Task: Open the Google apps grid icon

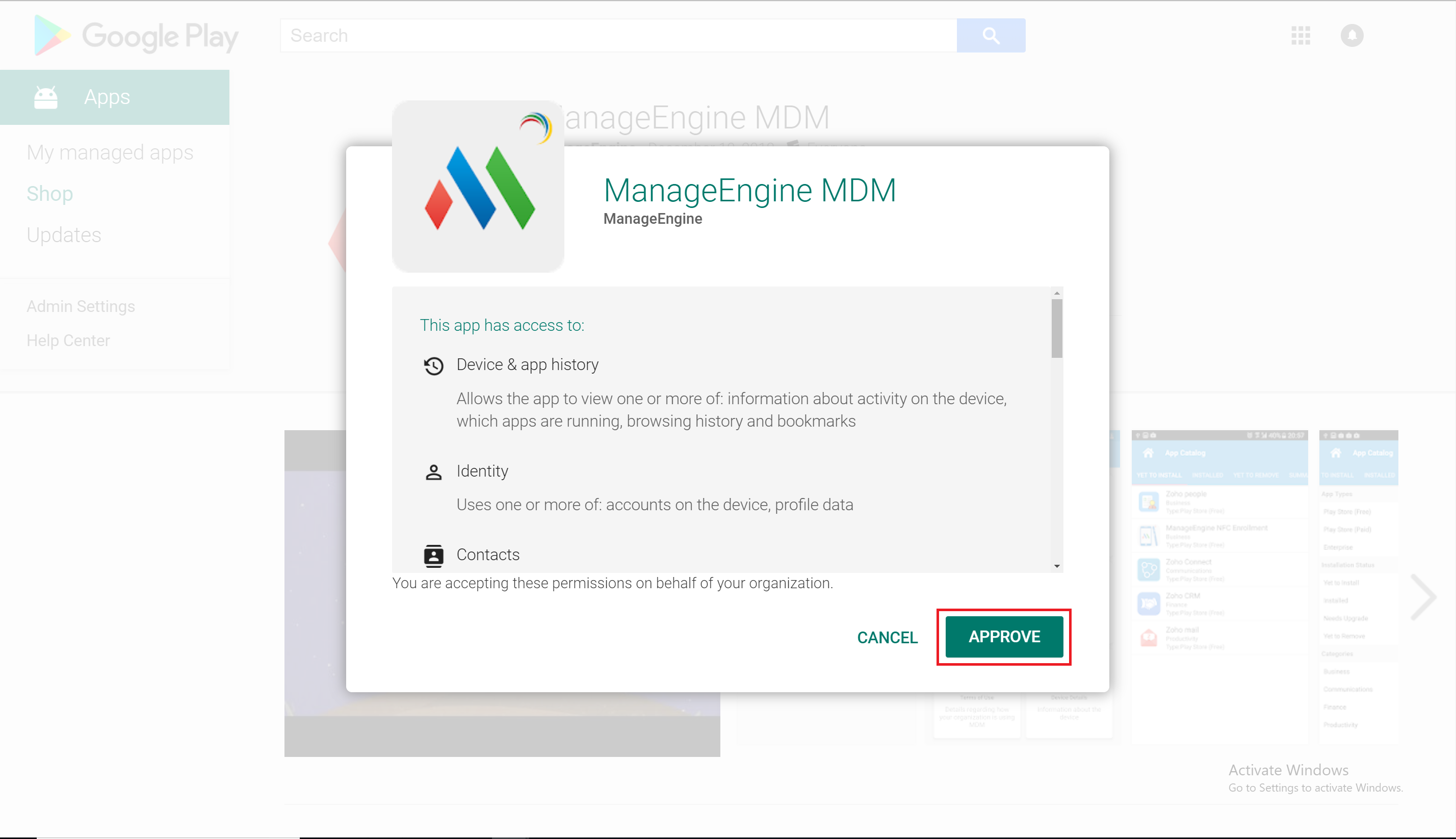Action: click(1300, 36)
